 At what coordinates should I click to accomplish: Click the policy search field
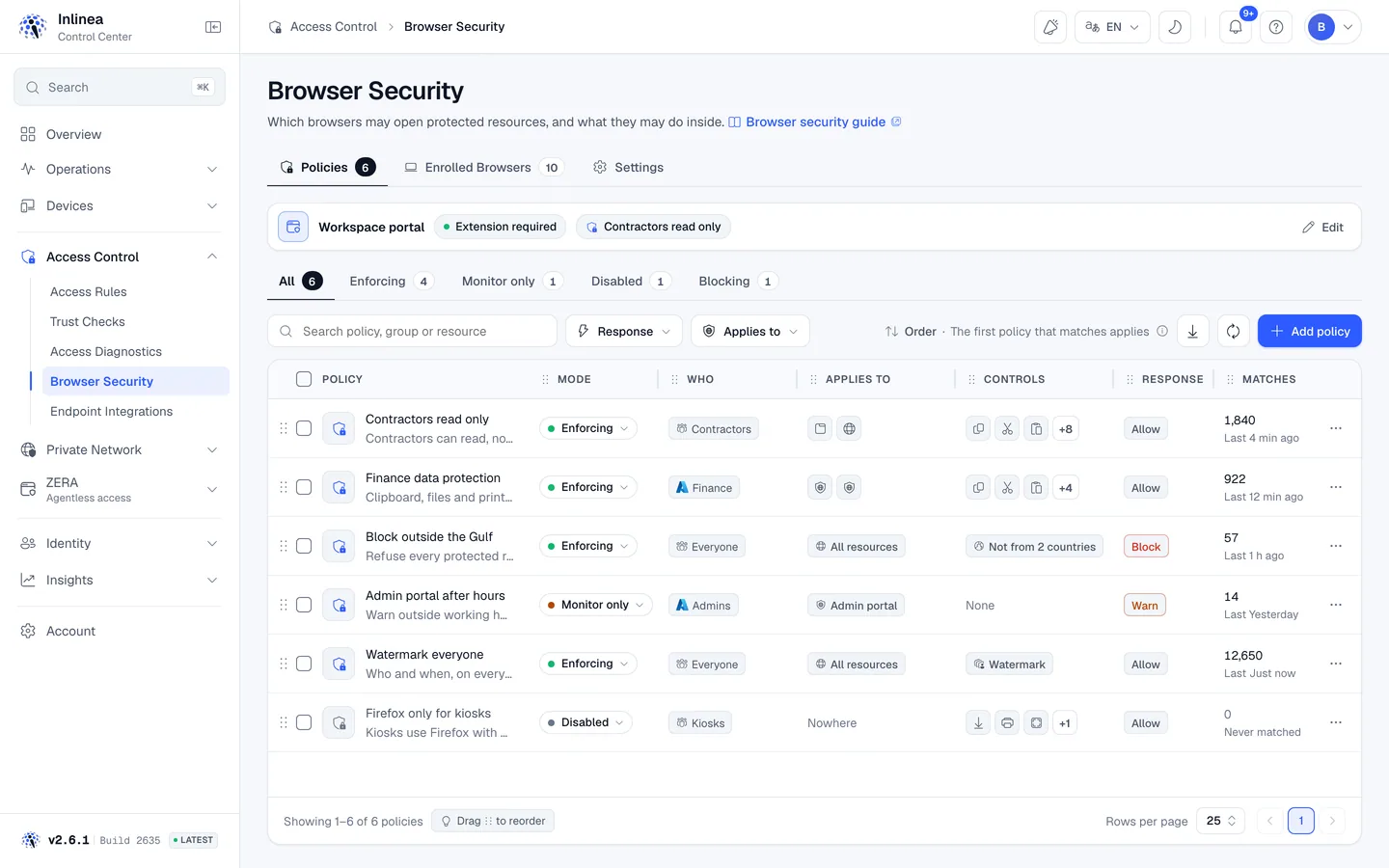[412, 331]
